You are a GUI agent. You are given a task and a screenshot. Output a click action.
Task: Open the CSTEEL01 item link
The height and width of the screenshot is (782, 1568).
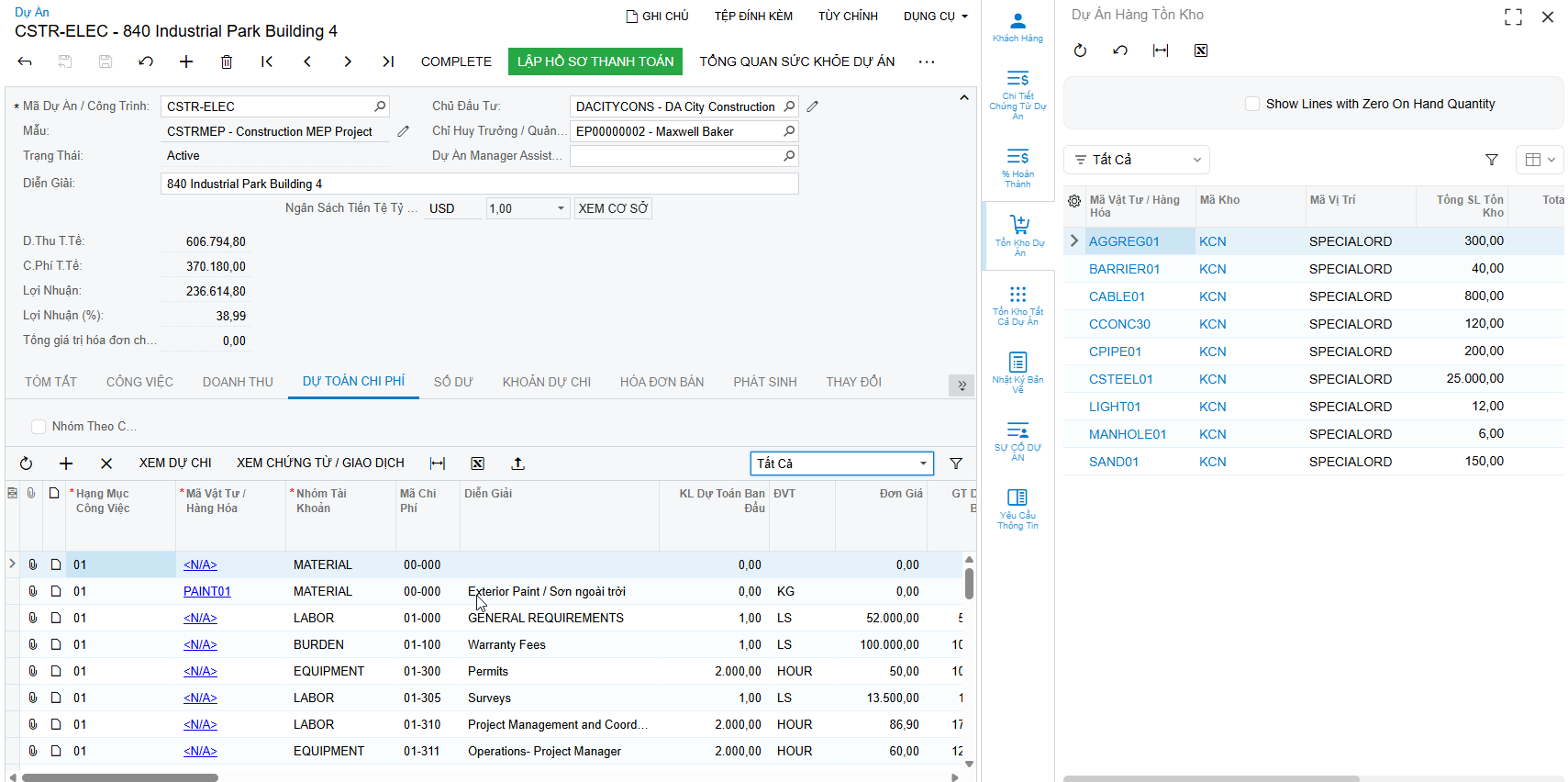click(1120, 379)
